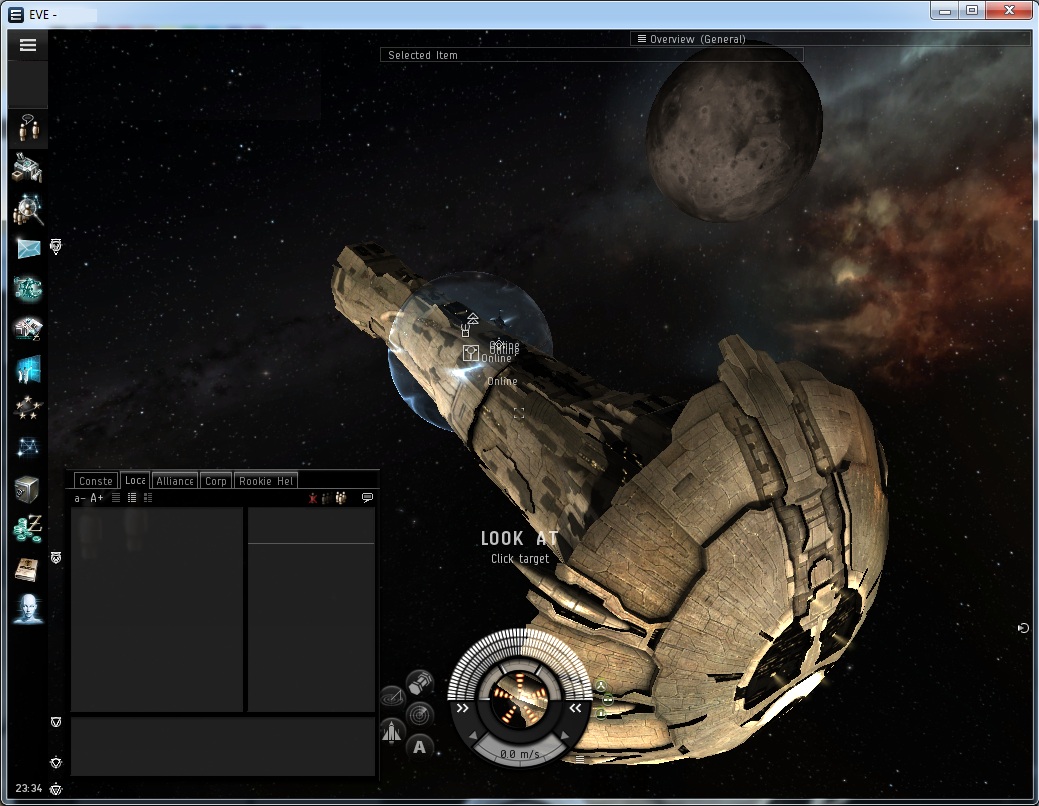Open the Fitting window icon

[x=28, y=328]
